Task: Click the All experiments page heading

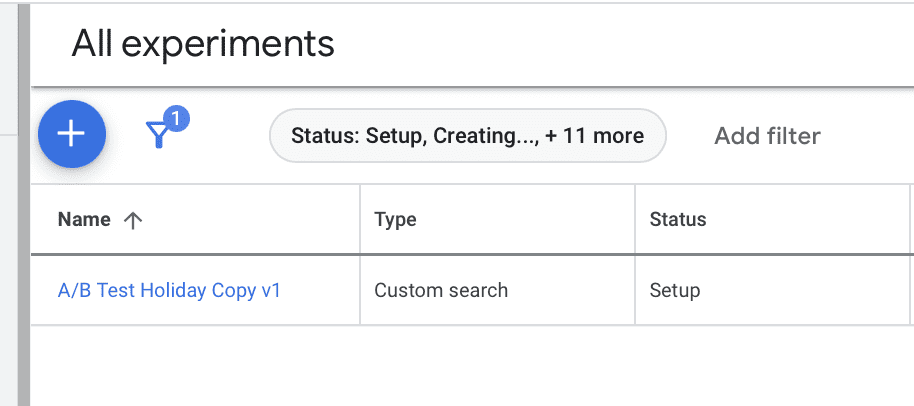Action: [203, 44]
